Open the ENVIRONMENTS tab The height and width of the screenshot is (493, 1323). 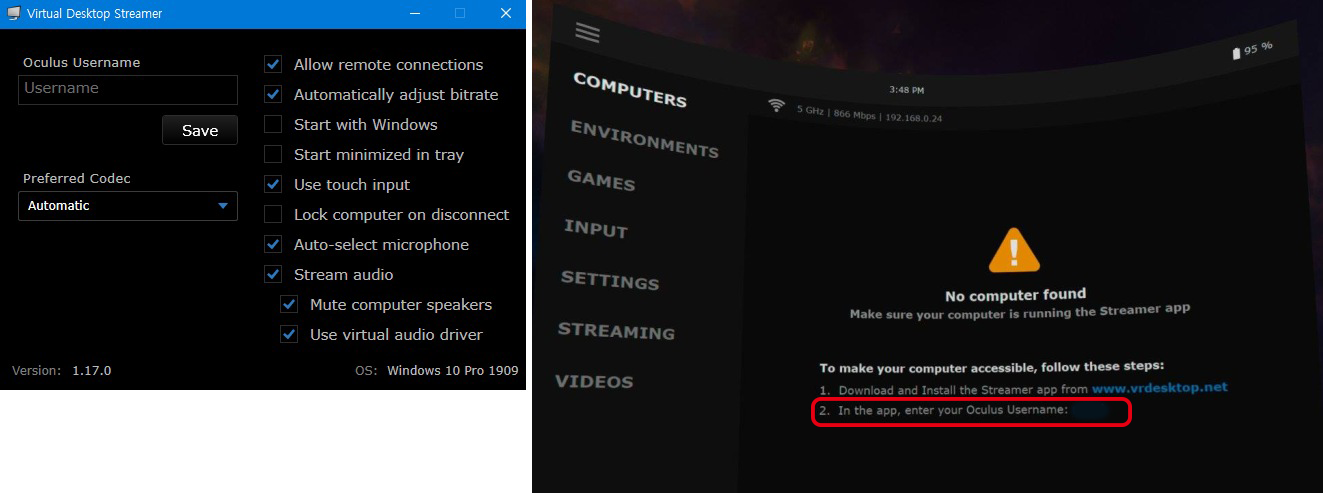coord(644,139)
